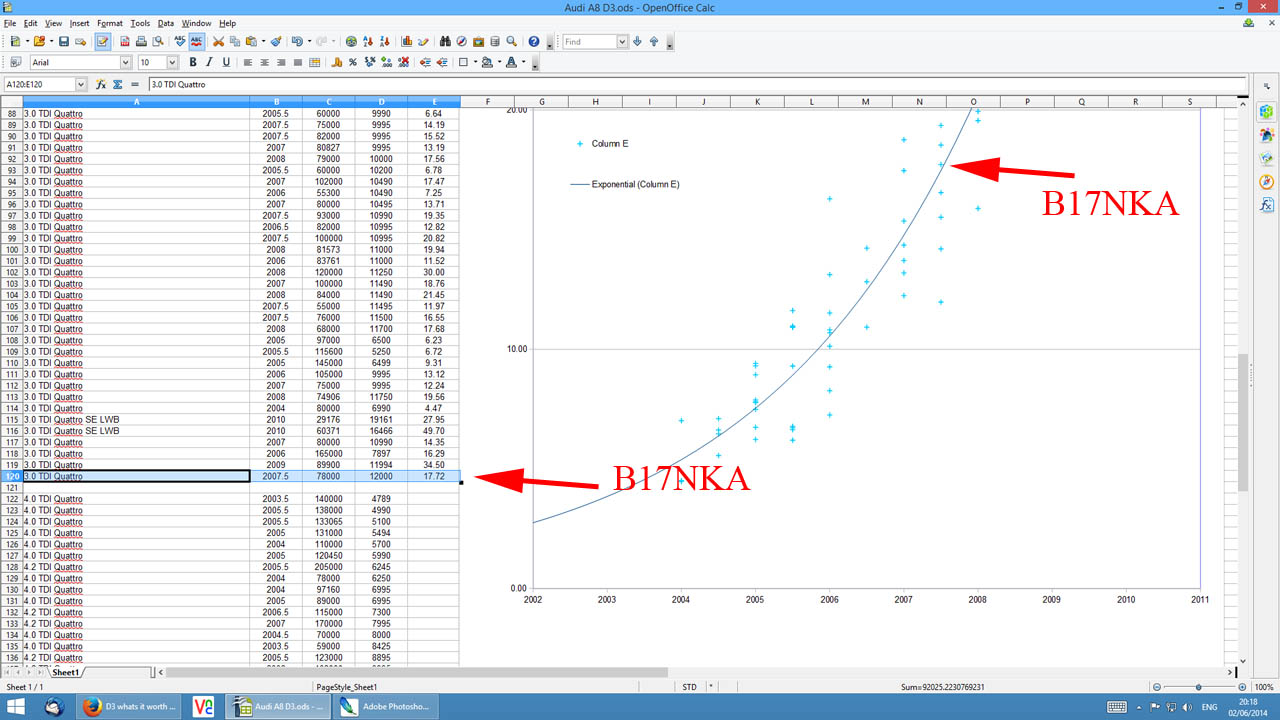Click the New document icon

(14, 42)
